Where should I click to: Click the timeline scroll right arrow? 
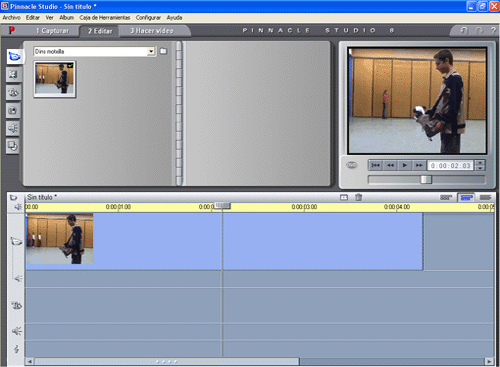[489, 361]
